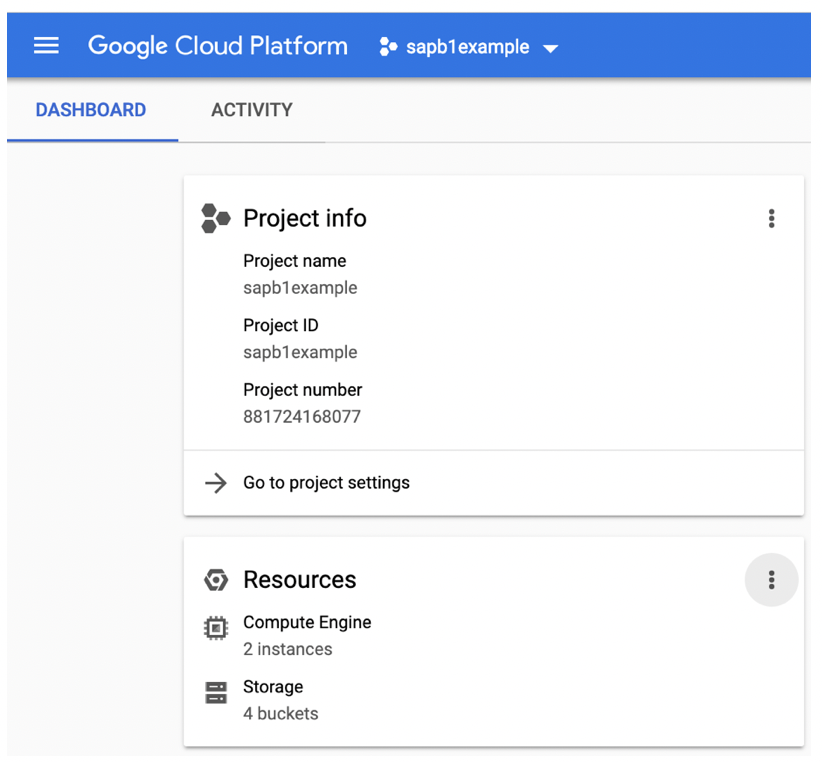This screenshot has width=822, height=762.
Task: Click the Resources card hexagon icon
Action: coord(215,580)
